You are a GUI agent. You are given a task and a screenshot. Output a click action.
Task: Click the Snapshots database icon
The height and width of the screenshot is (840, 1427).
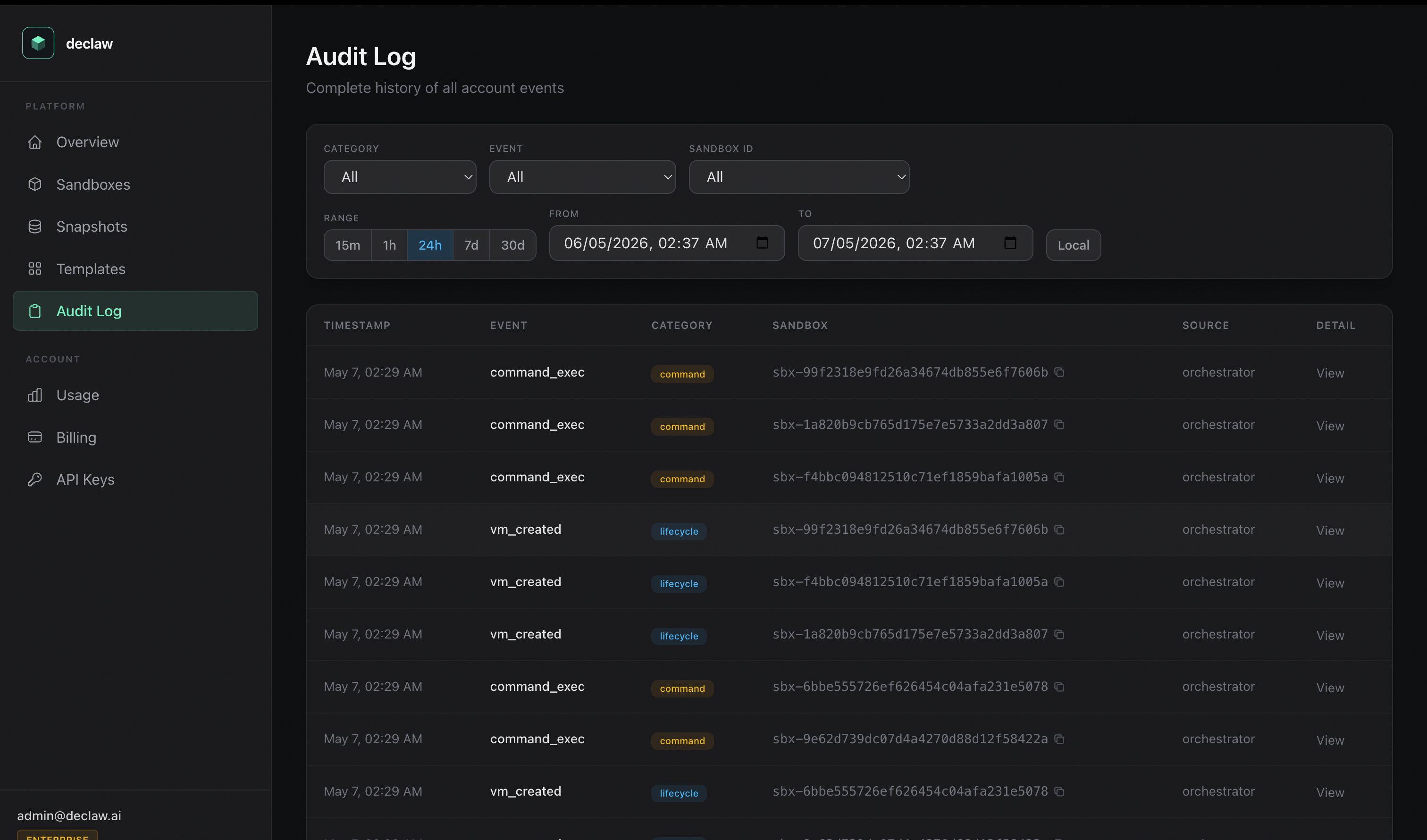35,227
